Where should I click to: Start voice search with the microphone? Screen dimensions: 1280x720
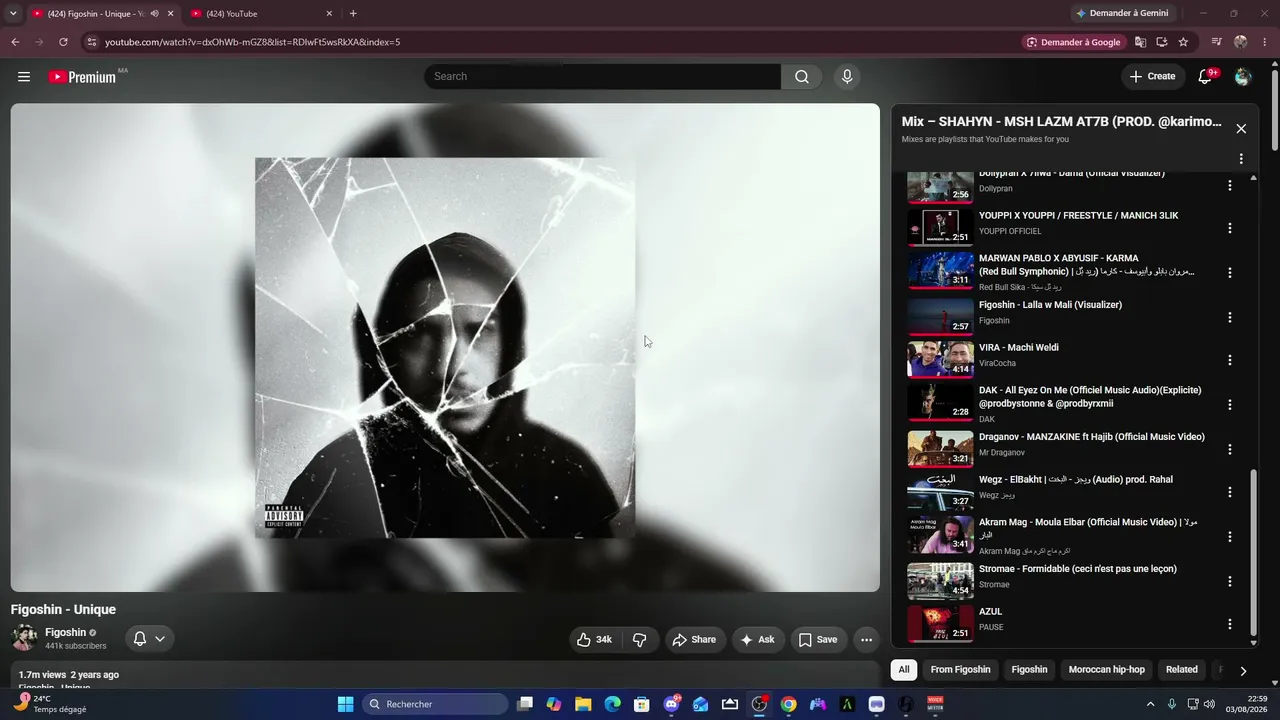[x=847, y=77]
